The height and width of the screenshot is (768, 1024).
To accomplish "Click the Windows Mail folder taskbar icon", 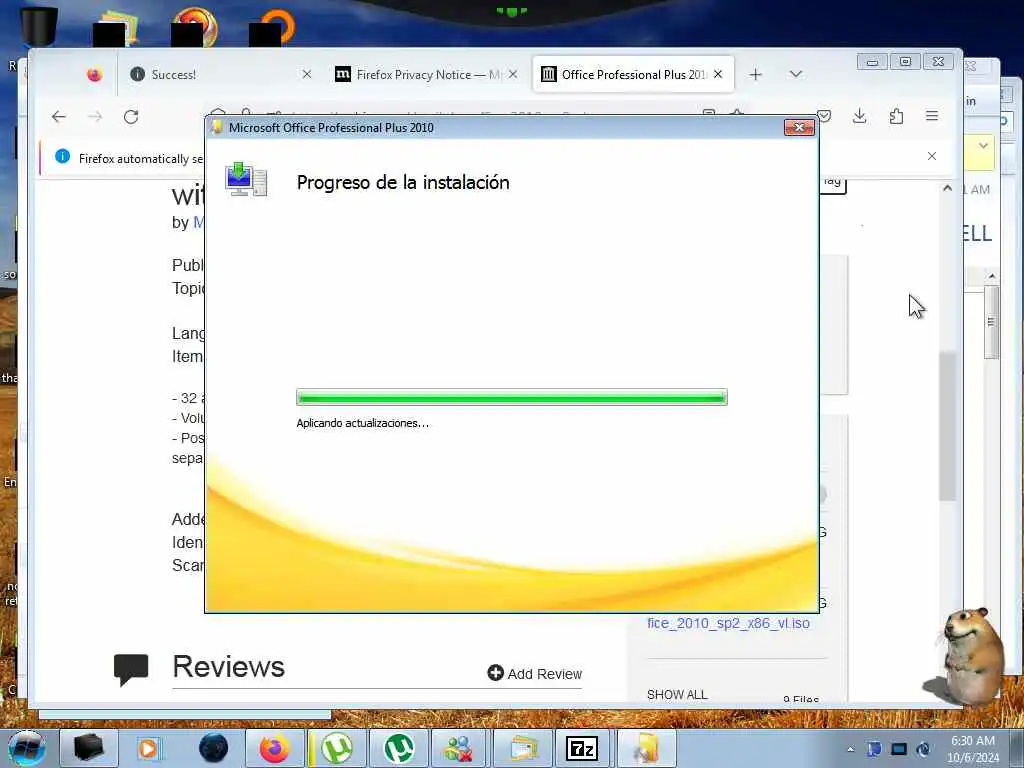I will pos(523,748).
